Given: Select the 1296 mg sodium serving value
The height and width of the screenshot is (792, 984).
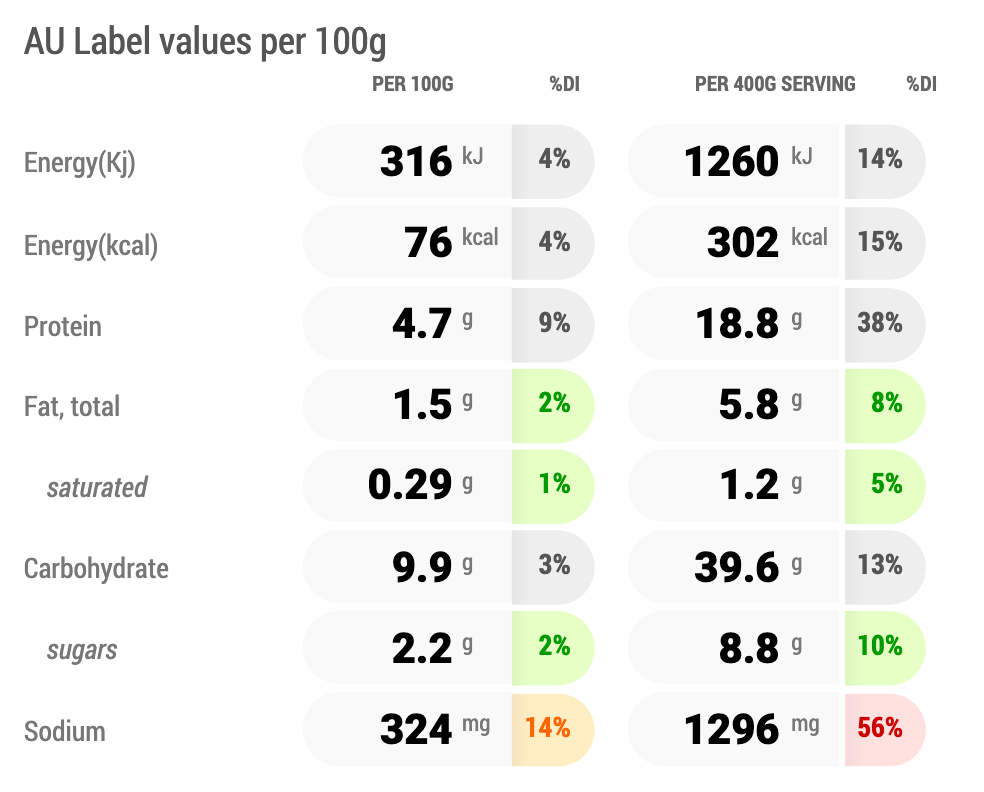Looking at the screenshot, I should click(x=731, y=729).
